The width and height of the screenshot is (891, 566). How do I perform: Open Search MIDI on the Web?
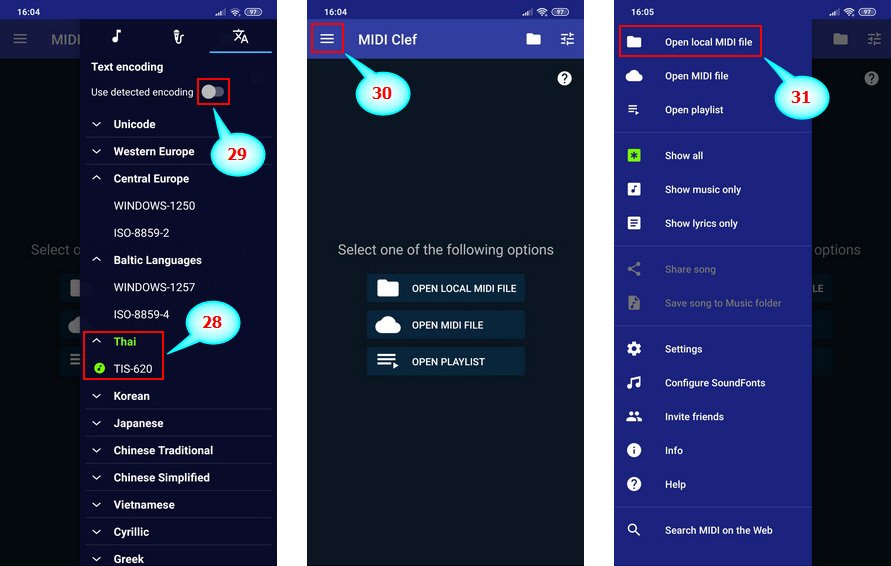[x=713, y=530]
